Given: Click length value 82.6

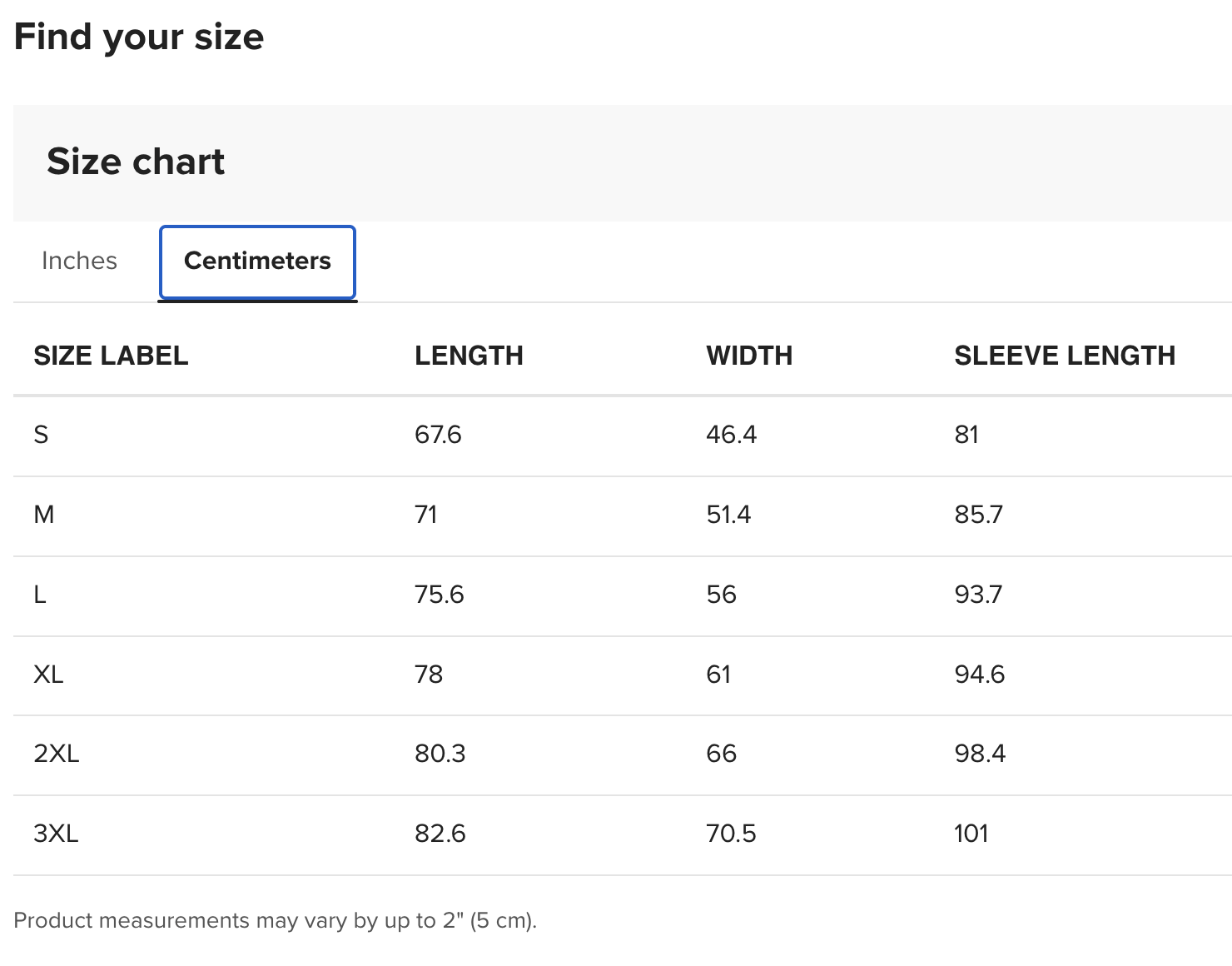Looking at the screenshot, I should point(440,834).
